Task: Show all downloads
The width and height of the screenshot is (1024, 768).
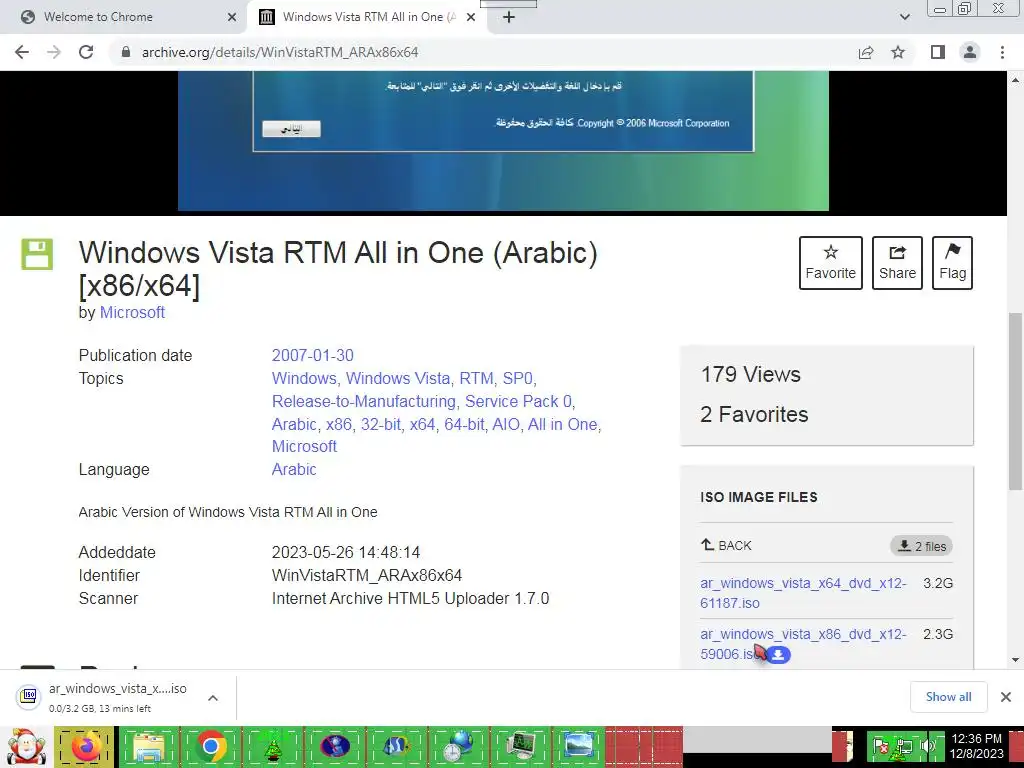Action: [948, 697]
